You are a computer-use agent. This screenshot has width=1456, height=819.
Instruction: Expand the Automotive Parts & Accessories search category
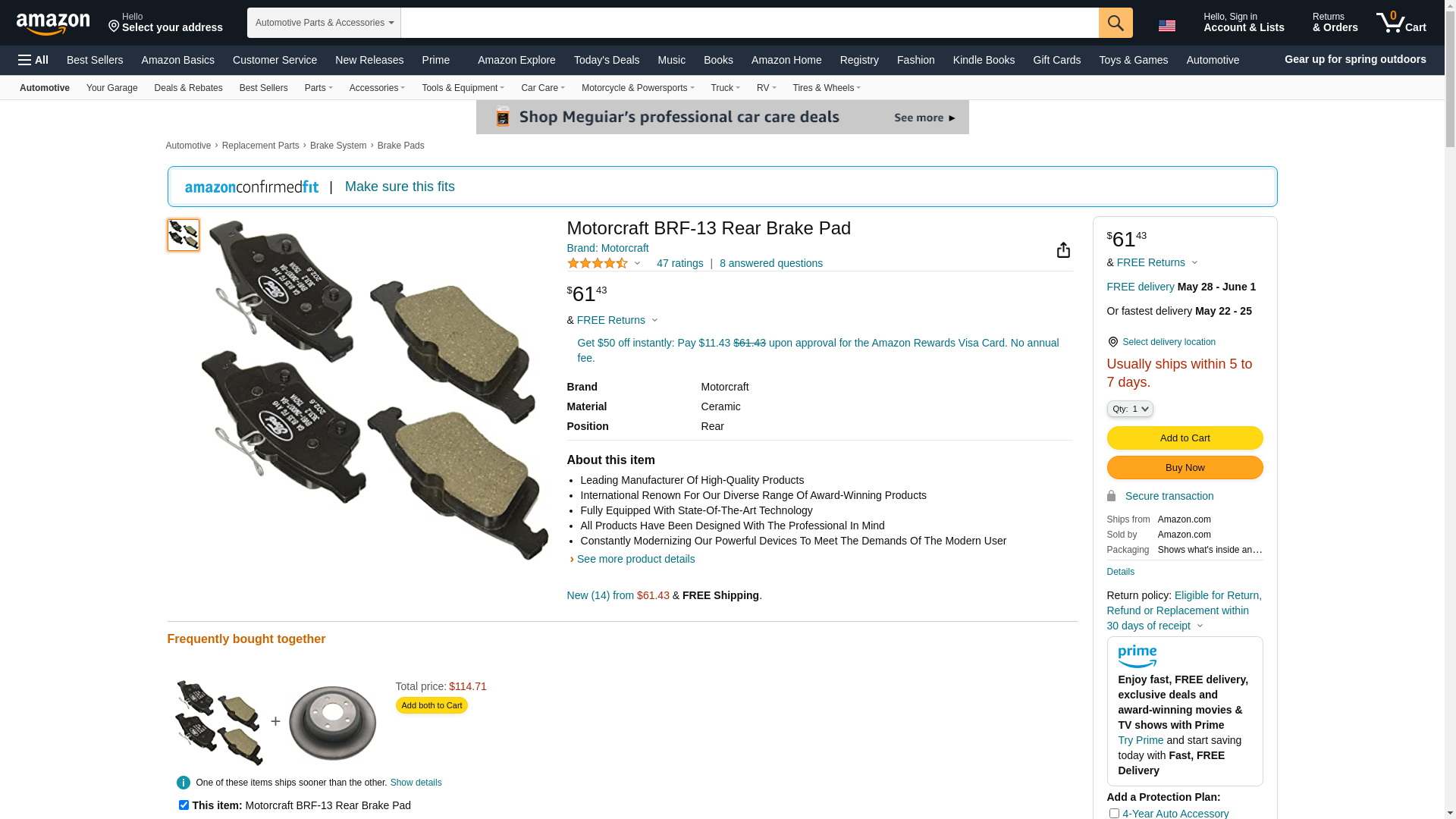tap(324, 23)
